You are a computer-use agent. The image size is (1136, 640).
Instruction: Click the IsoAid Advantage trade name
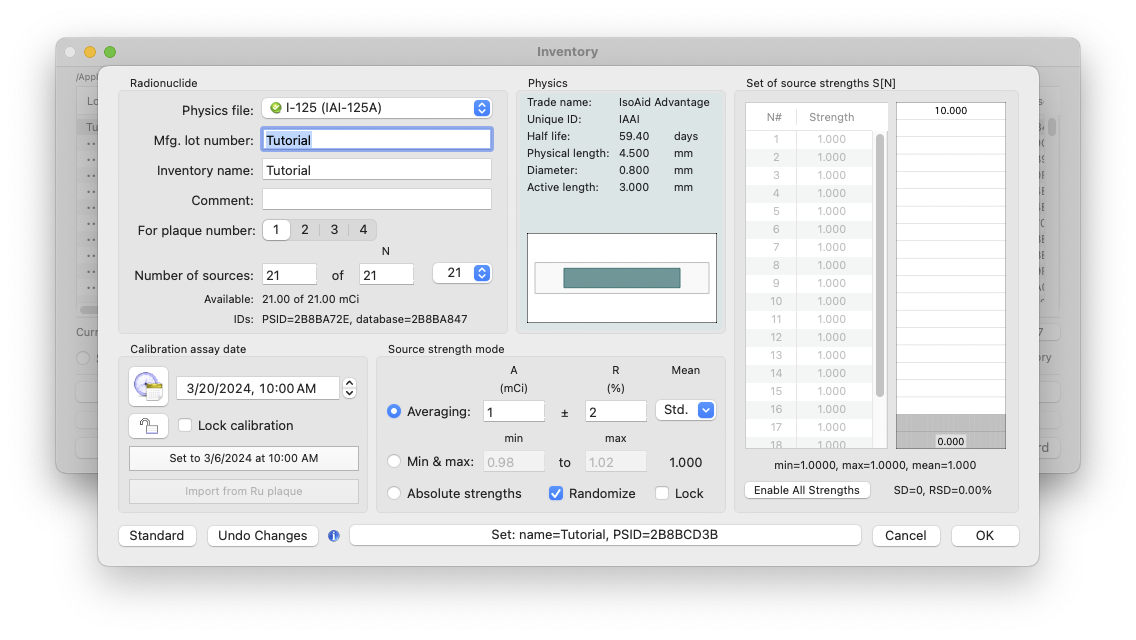point(664,102)
